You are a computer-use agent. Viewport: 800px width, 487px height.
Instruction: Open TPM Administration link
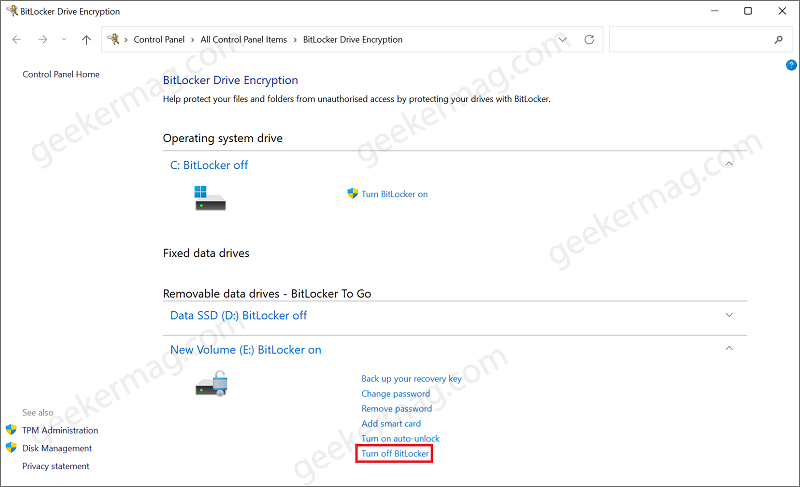[60, 430]
